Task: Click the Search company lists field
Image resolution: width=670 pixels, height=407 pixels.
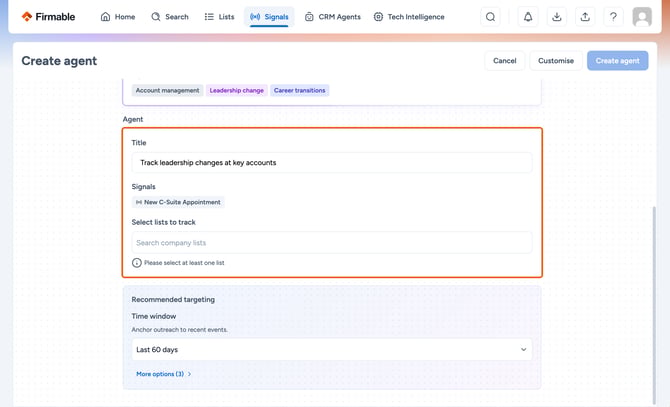Action: [332, 243]
